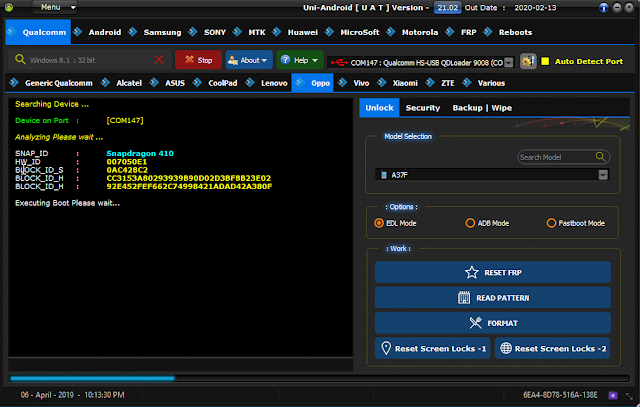Open the MTK tab
This screenshot has width=640, height=407.
point(257,32)
